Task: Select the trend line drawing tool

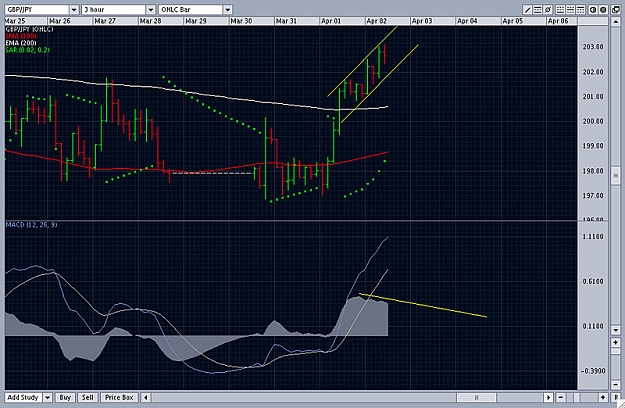Action: point(527,10)
